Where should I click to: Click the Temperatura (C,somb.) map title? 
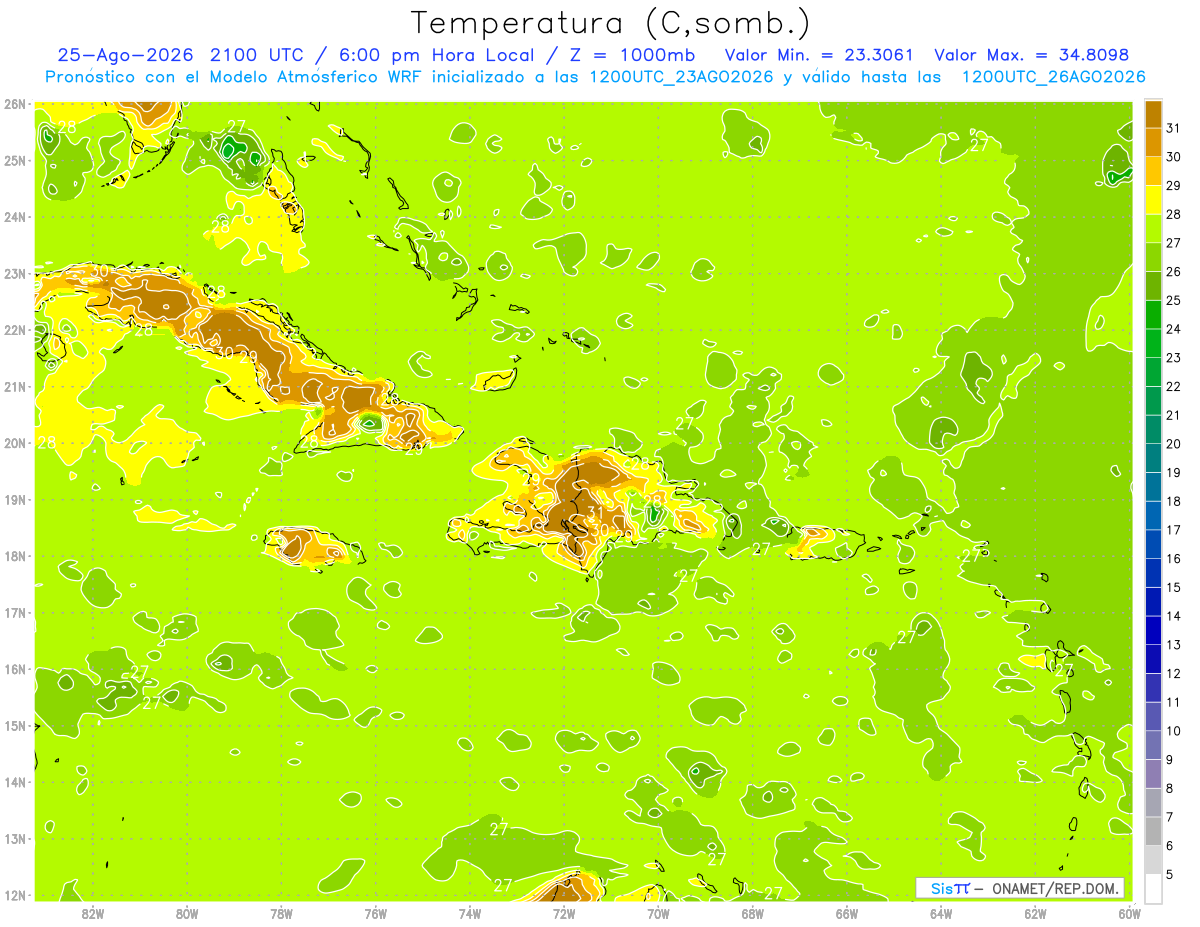click(x=612, y=23)
